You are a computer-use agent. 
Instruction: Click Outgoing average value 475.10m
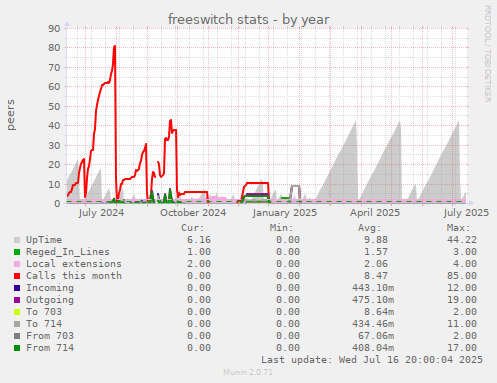tap(373, 300)
